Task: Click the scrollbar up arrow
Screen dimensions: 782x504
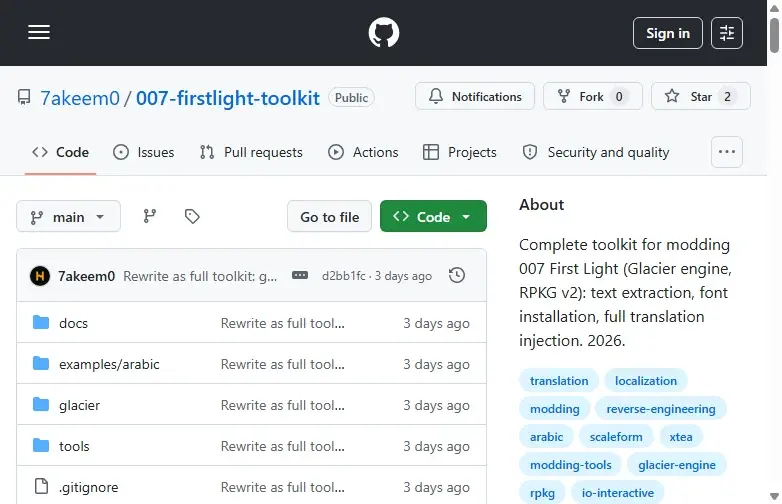Action: 774,7
